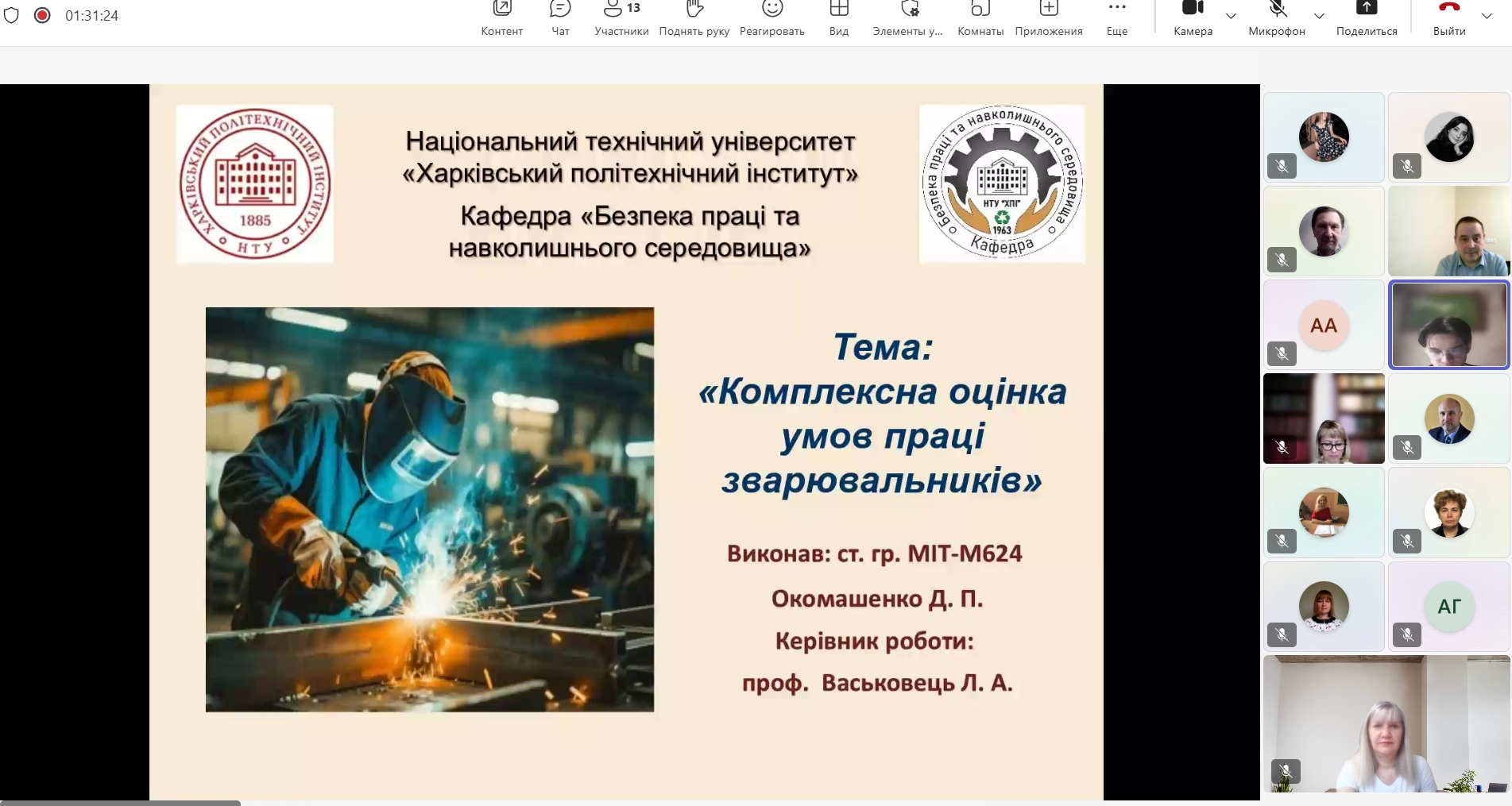1512x806 pixels.
Task: Open the Реагировать reactions menu
Action: click(772, 19)
